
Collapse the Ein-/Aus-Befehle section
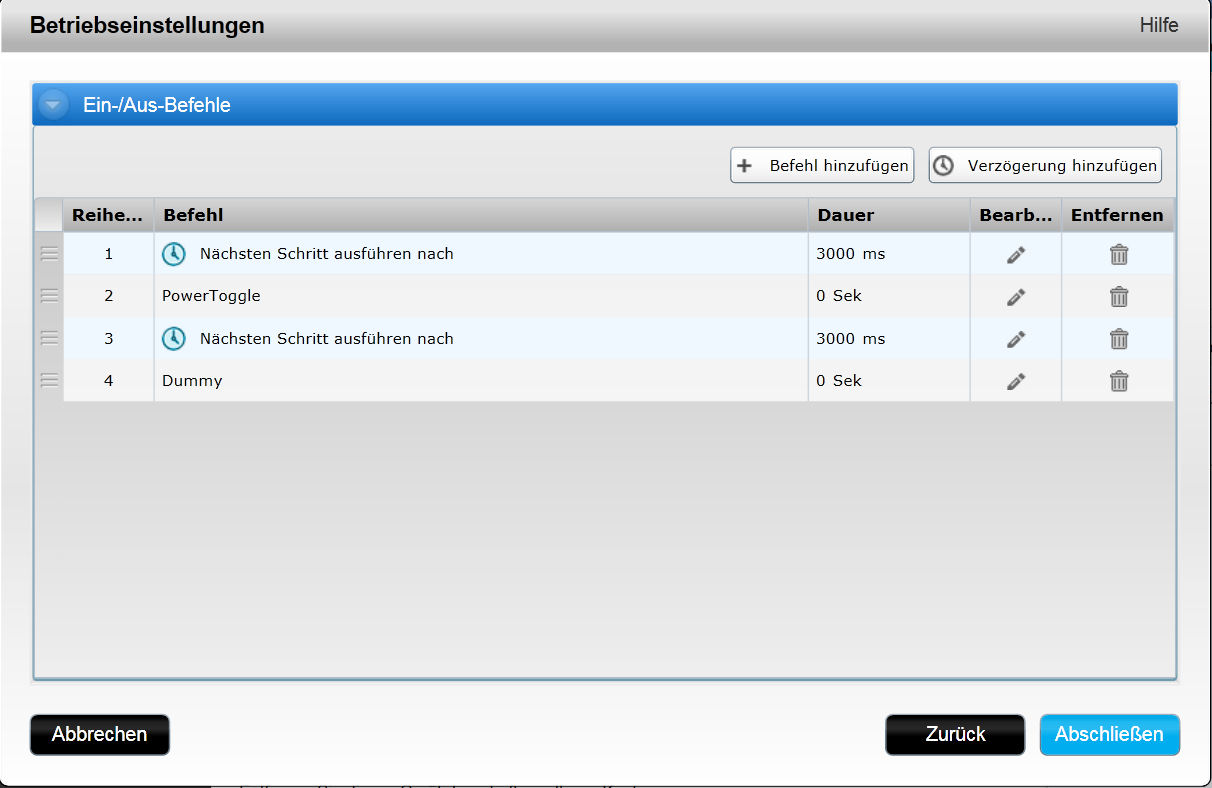coord(53,105)
